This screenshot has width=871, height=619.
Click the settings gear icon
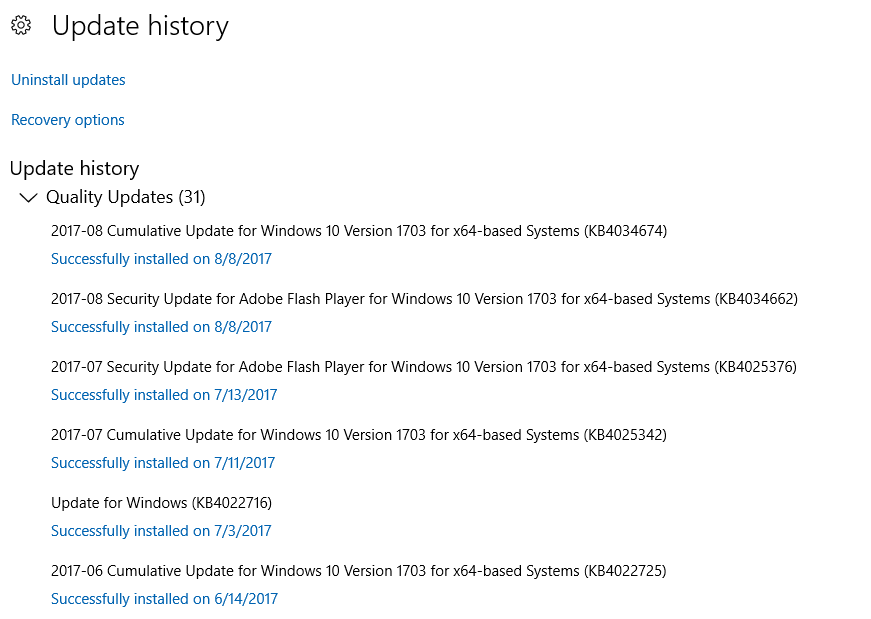point(21,25)
